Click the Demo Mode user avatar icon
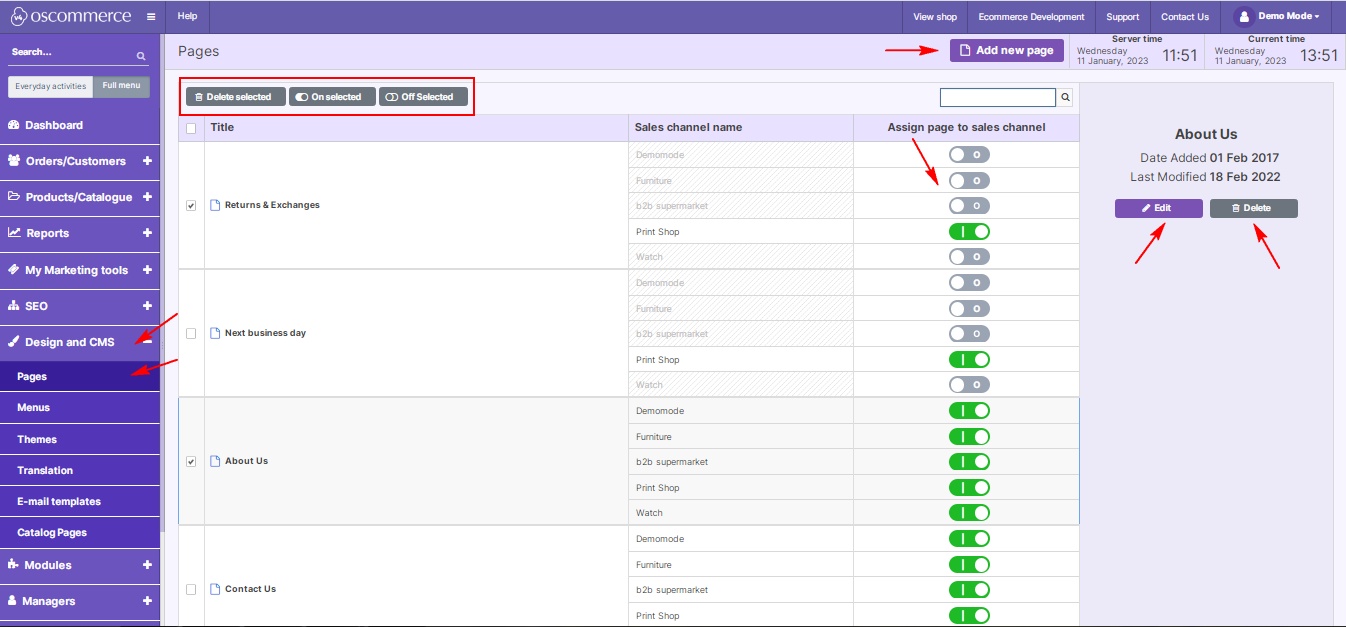Viewport: 1346px width, 627px height. tap(1244, 17)
